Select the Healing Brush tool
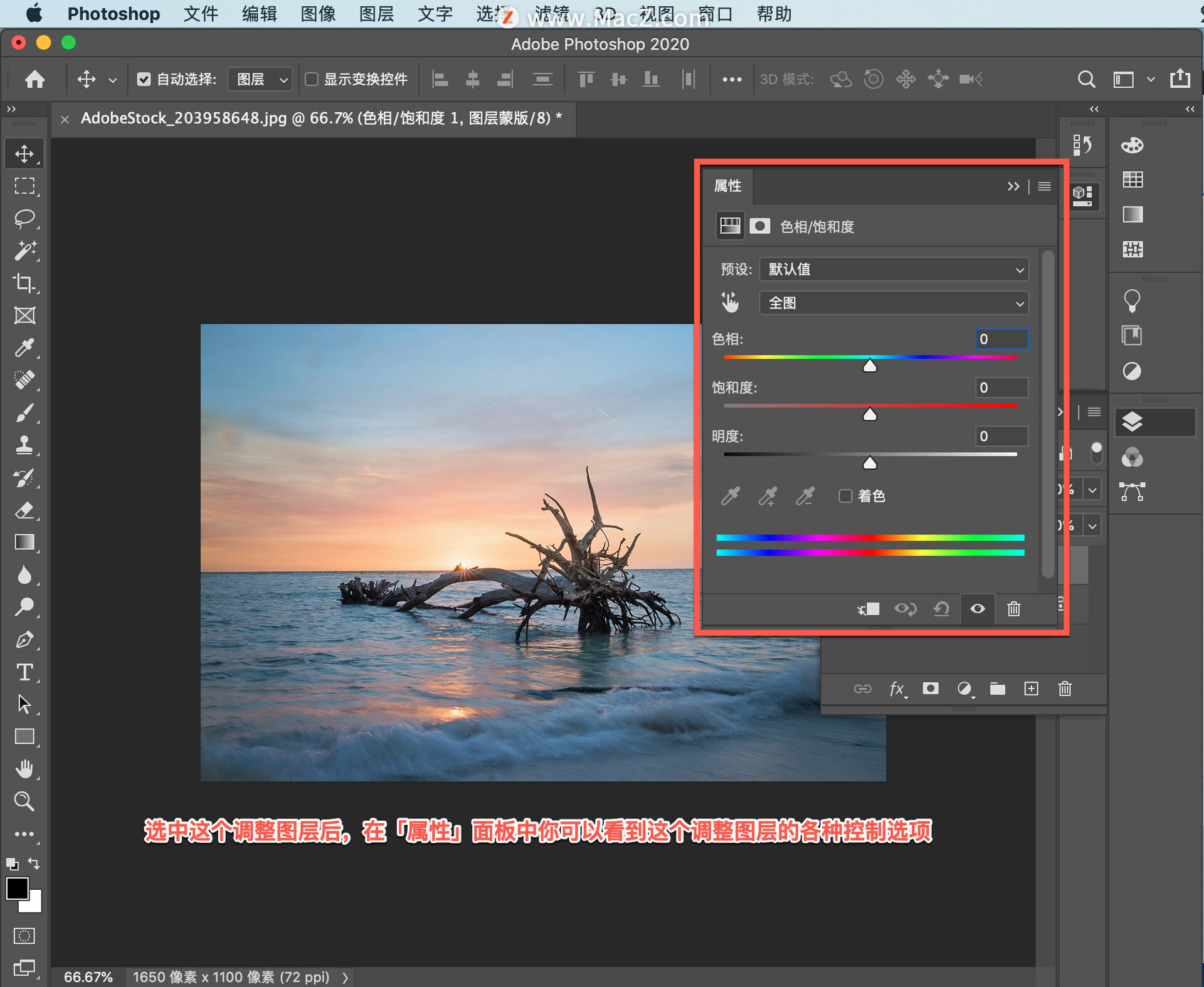Viewport: 1204px width, 987px height. (x=24, y=380)
